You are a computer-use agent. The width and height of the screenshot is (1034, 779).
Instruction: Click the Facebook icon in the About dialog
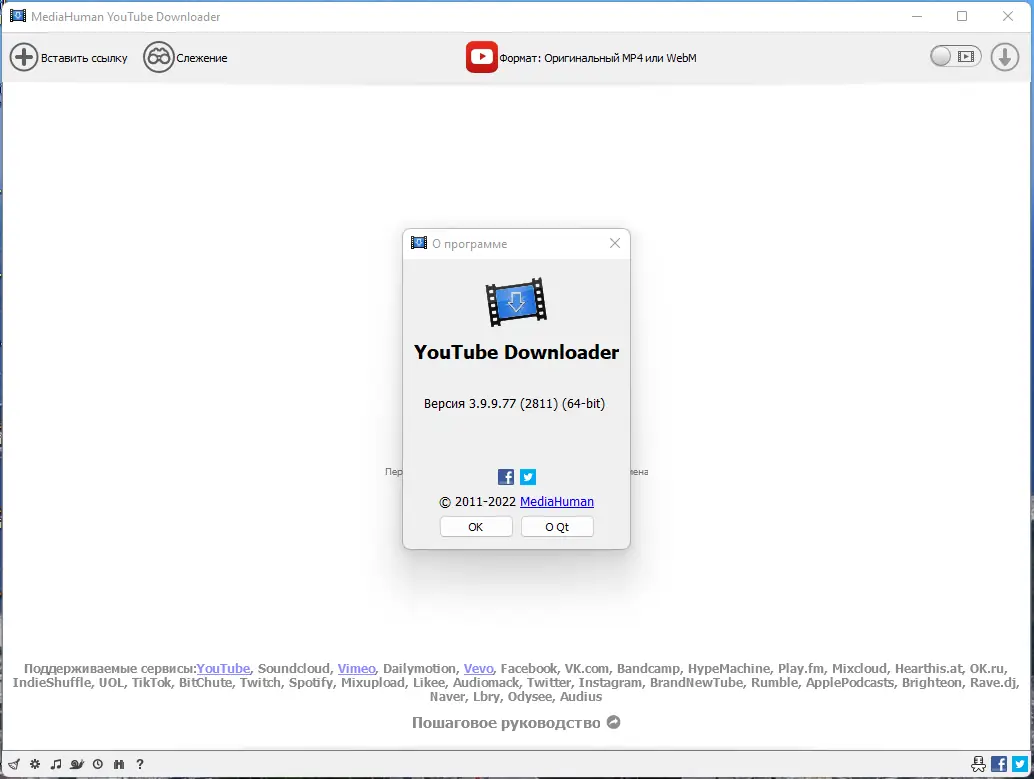[505, 477]
